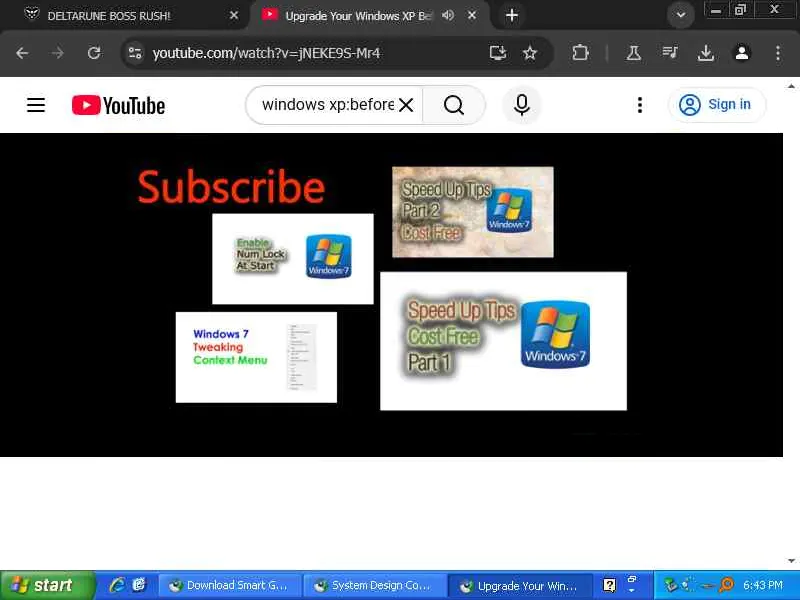The image size is (800, 600).
Task: Click the taskbar restore toolbar icon
Action: (x=632, y=580)
